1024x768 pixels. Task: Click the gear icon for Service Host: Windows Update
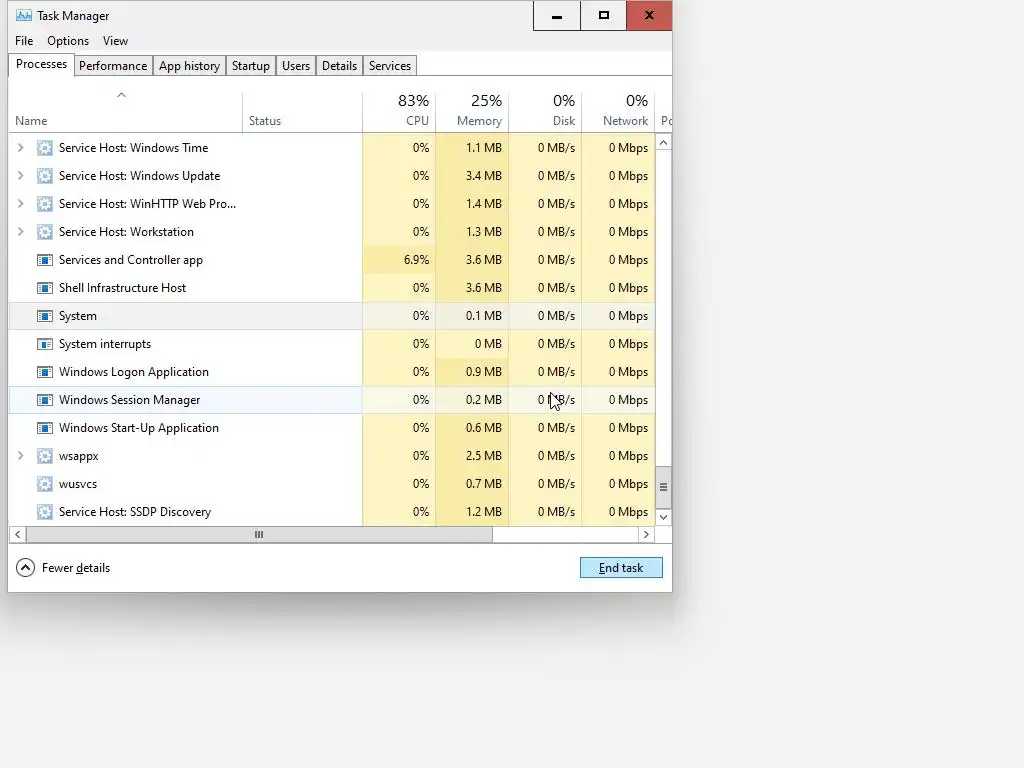coord(44,176)
